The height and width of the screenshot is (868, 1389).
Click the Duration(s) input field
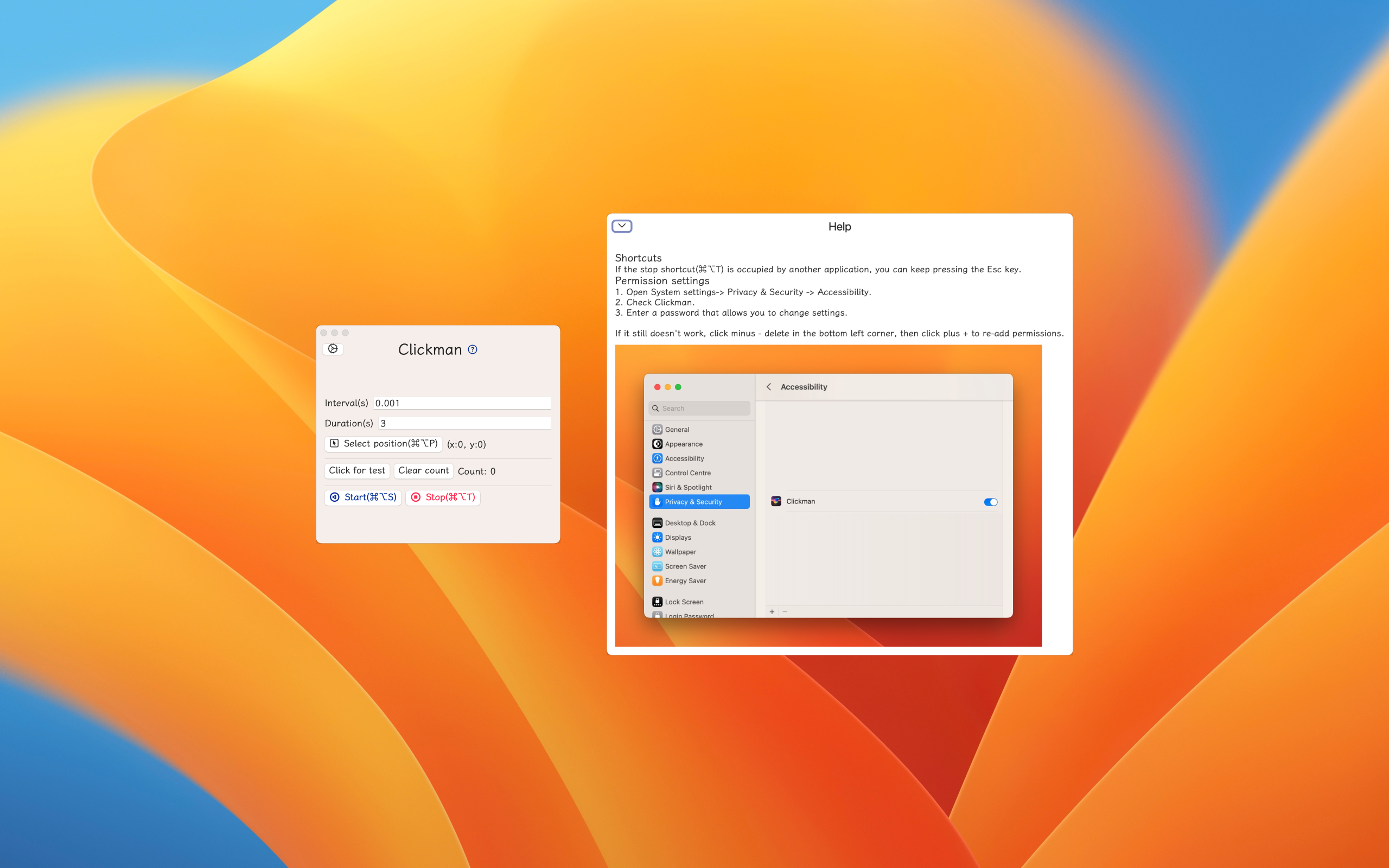464,423
